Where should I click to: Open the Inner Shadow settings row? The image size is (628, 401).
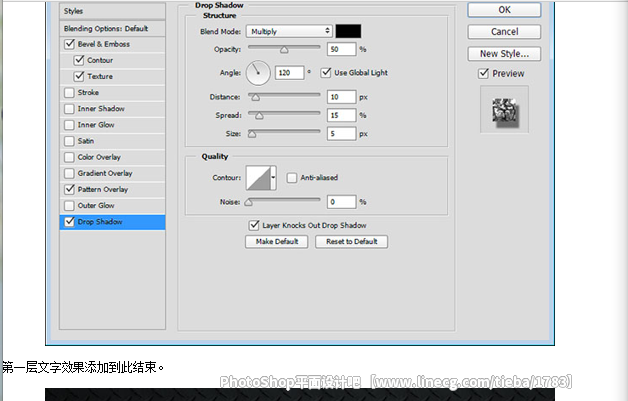(x=113, y=109)
